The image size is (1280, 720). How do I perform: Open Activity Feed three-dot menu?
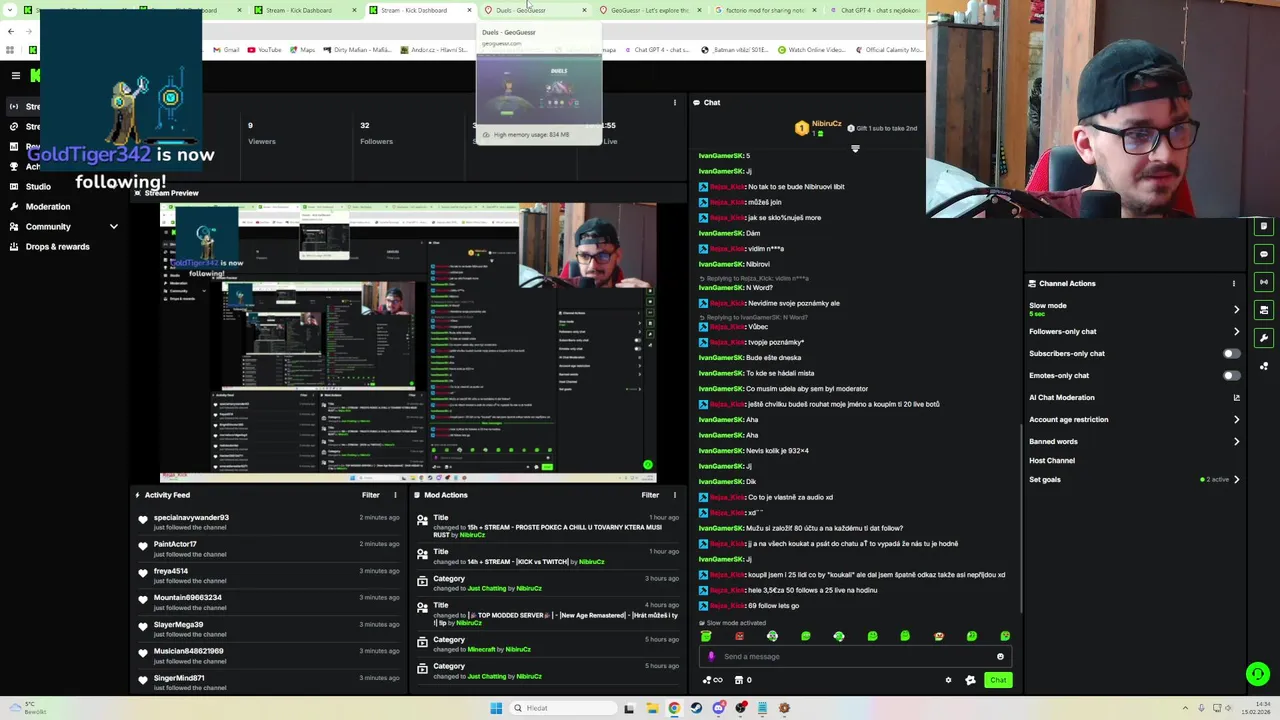[x=395, y=495]
